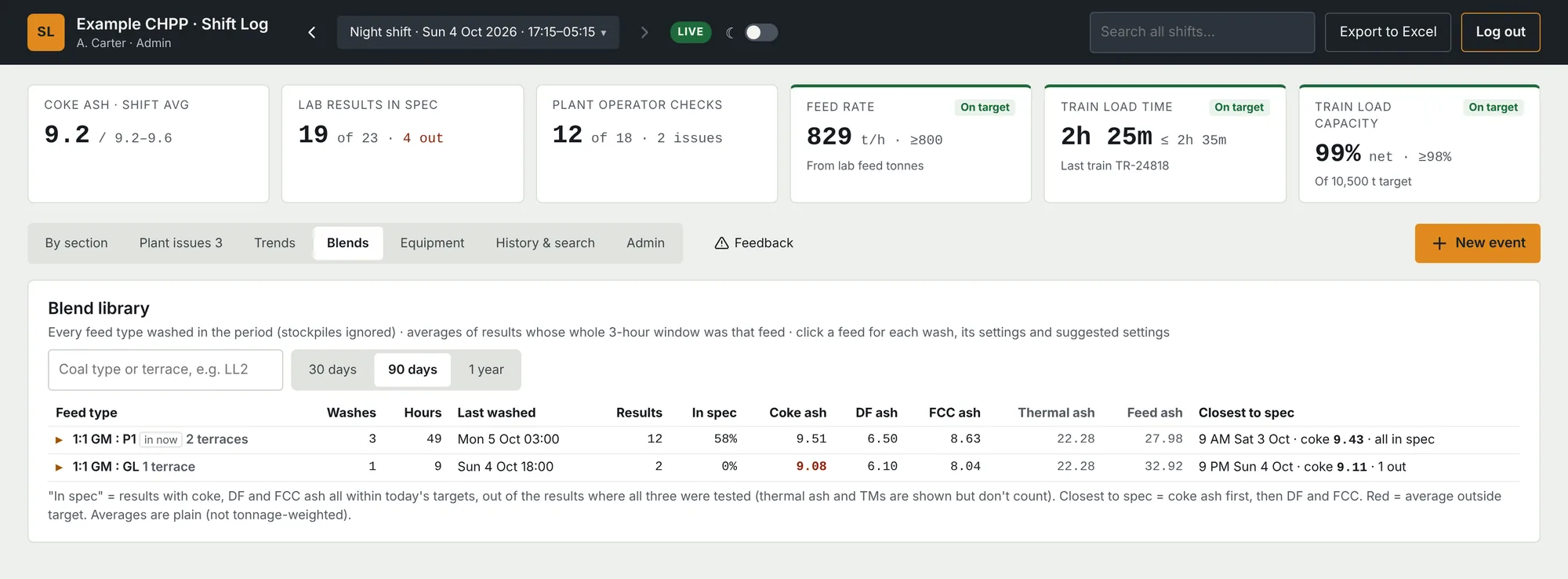Open the Feed Rate card
Screen dimensions: 1568x579
coord(910,144)
